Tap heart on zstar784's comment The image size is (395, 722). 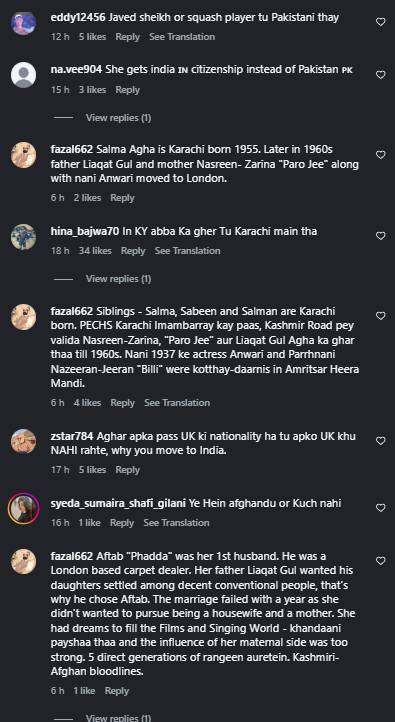click(x=380, y=441)
